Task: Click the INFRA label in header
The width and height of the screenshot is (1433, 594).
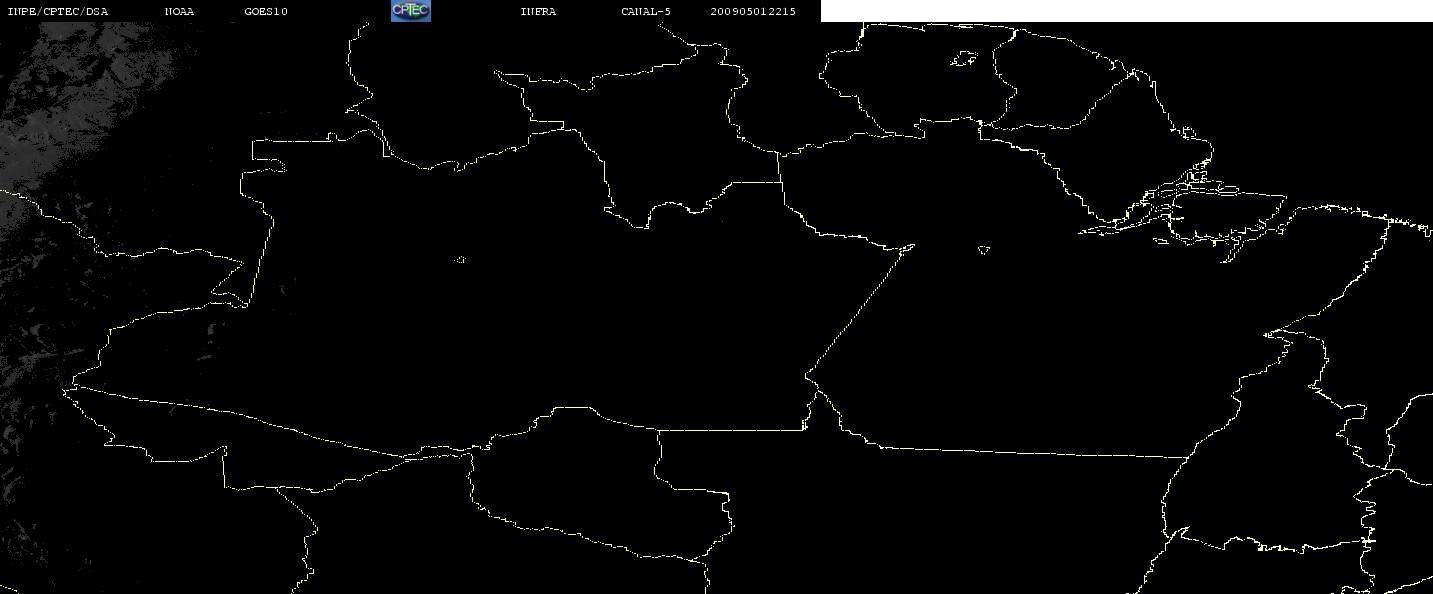Action: pyautogui.click(x=538, y=12)
